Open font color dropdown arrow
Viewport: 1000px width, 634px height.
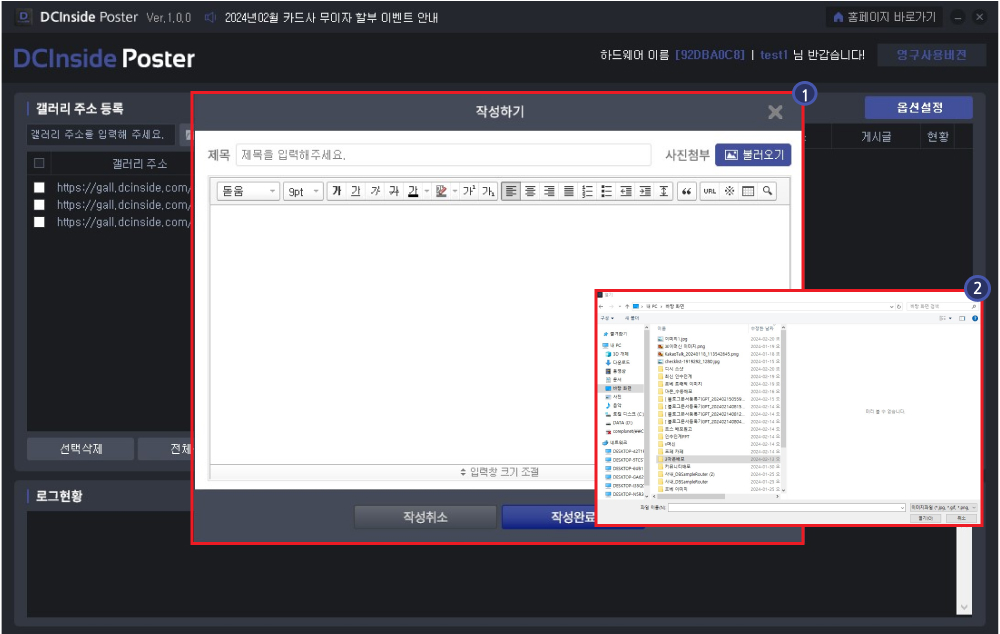click(x=427, y=191)
